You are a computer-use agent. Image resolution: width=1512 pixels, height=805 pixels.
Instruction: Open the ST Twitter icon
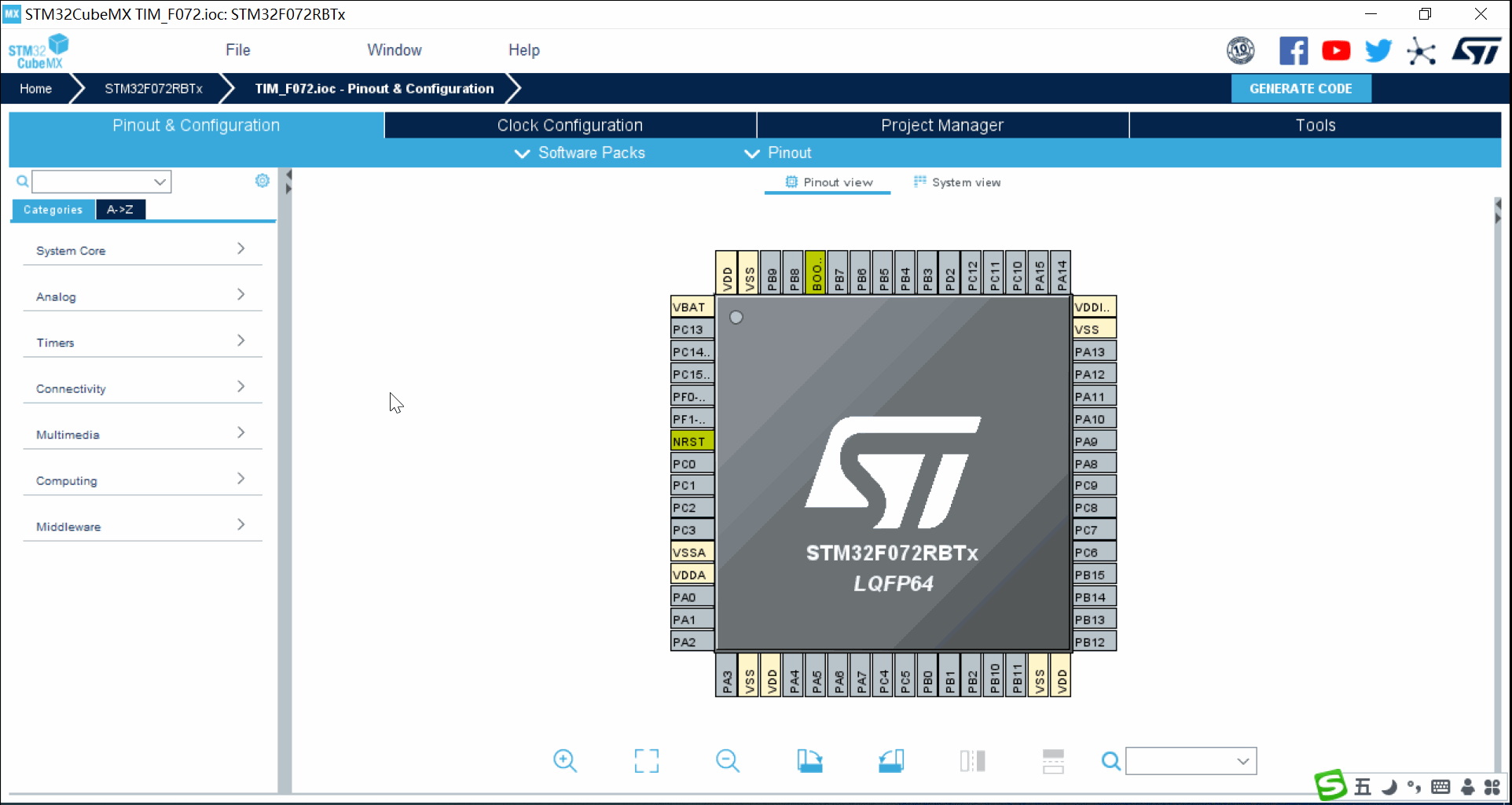coord(1378,50)
